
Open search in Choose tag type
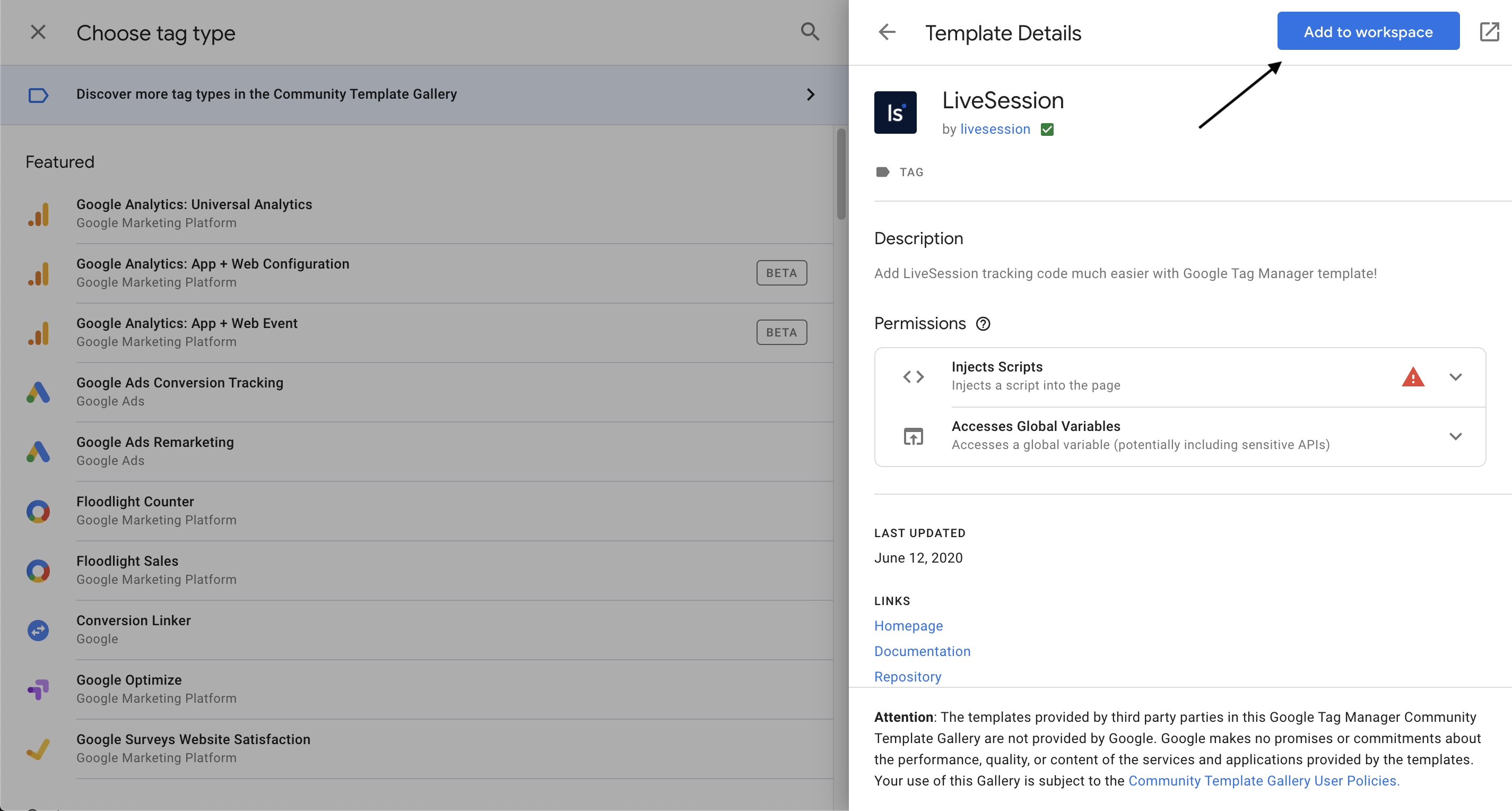810,31
